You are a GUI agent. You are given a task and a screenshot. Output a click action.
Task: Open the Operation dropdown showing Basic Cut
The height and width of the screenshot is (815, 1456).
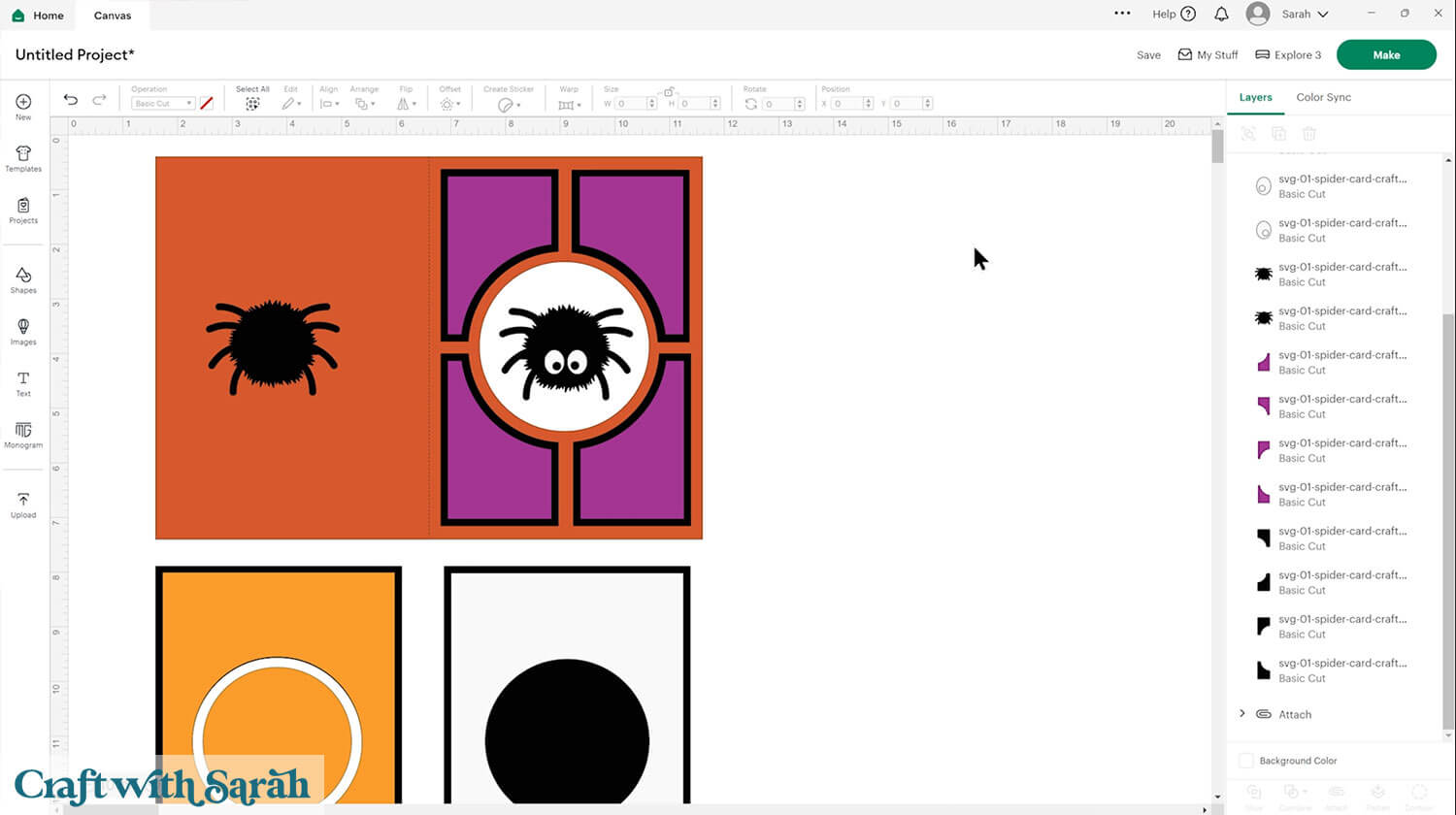click(161, 103)
